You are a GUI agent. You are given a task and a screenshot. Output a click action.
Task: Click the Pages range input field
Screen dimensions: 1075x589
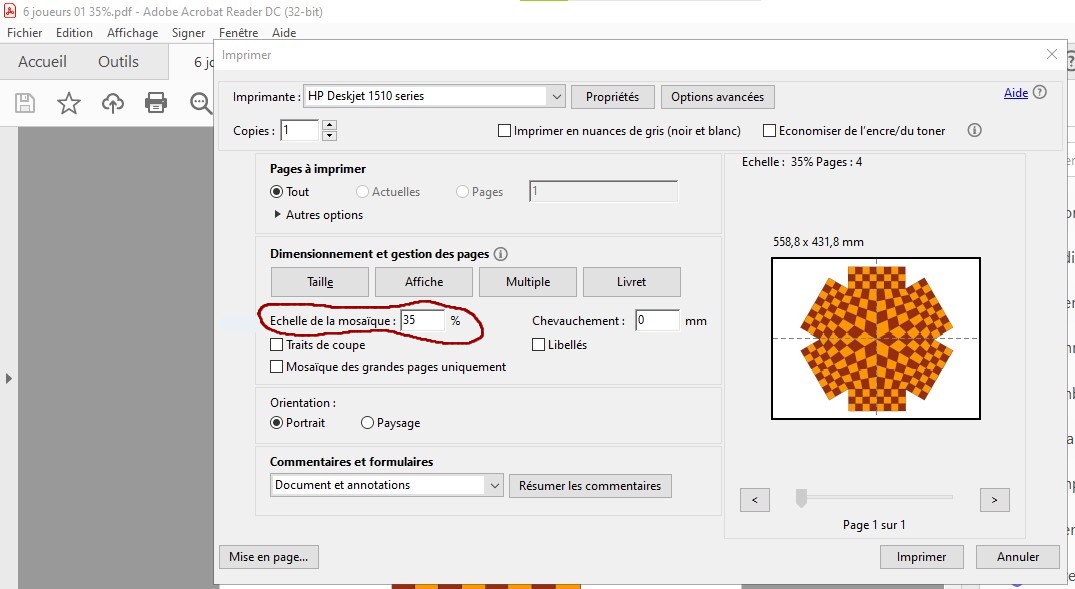pos(603,191)
